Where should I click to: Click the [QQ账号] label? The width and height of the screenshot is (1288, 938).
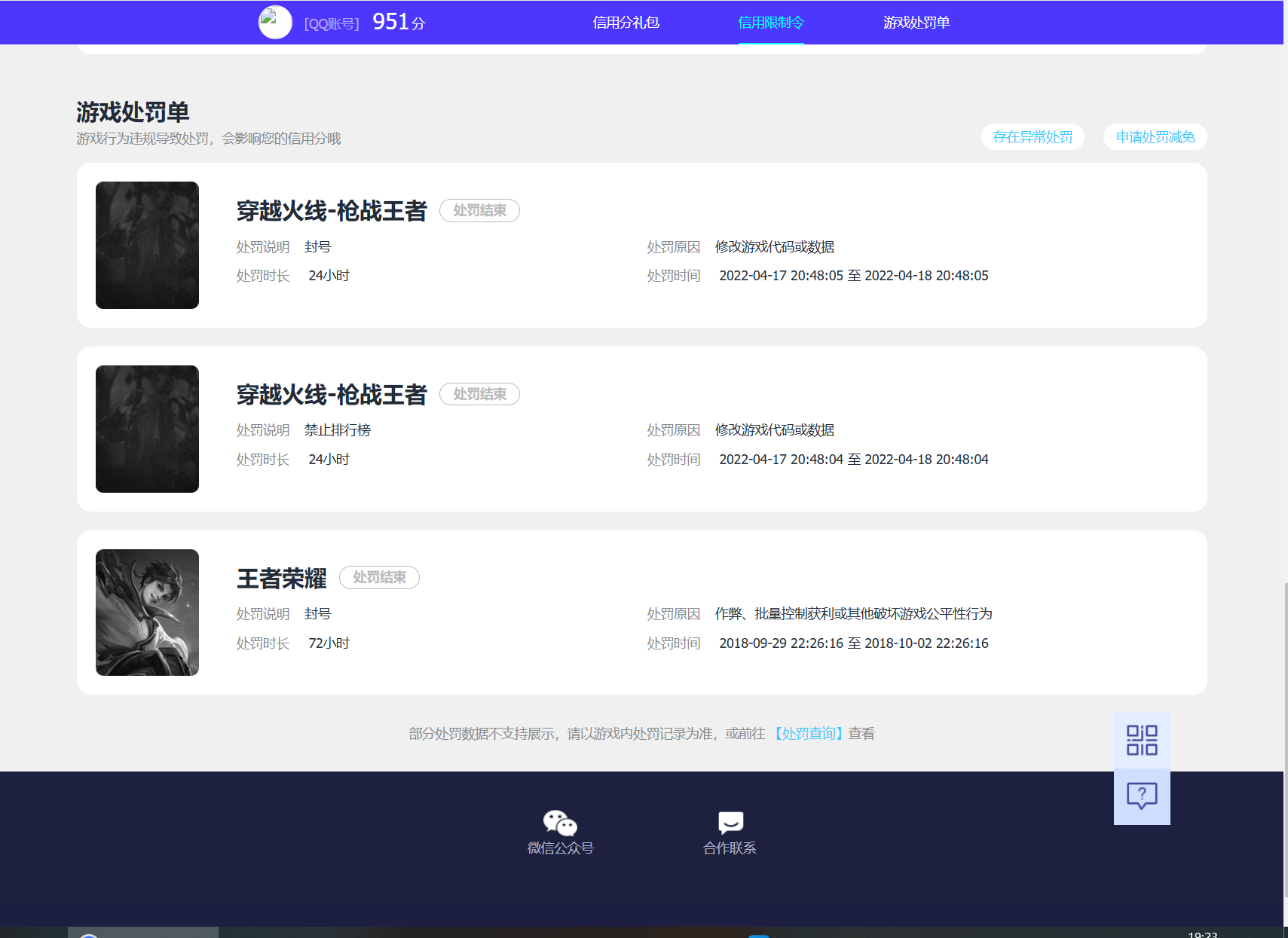(x=332, y=24)
